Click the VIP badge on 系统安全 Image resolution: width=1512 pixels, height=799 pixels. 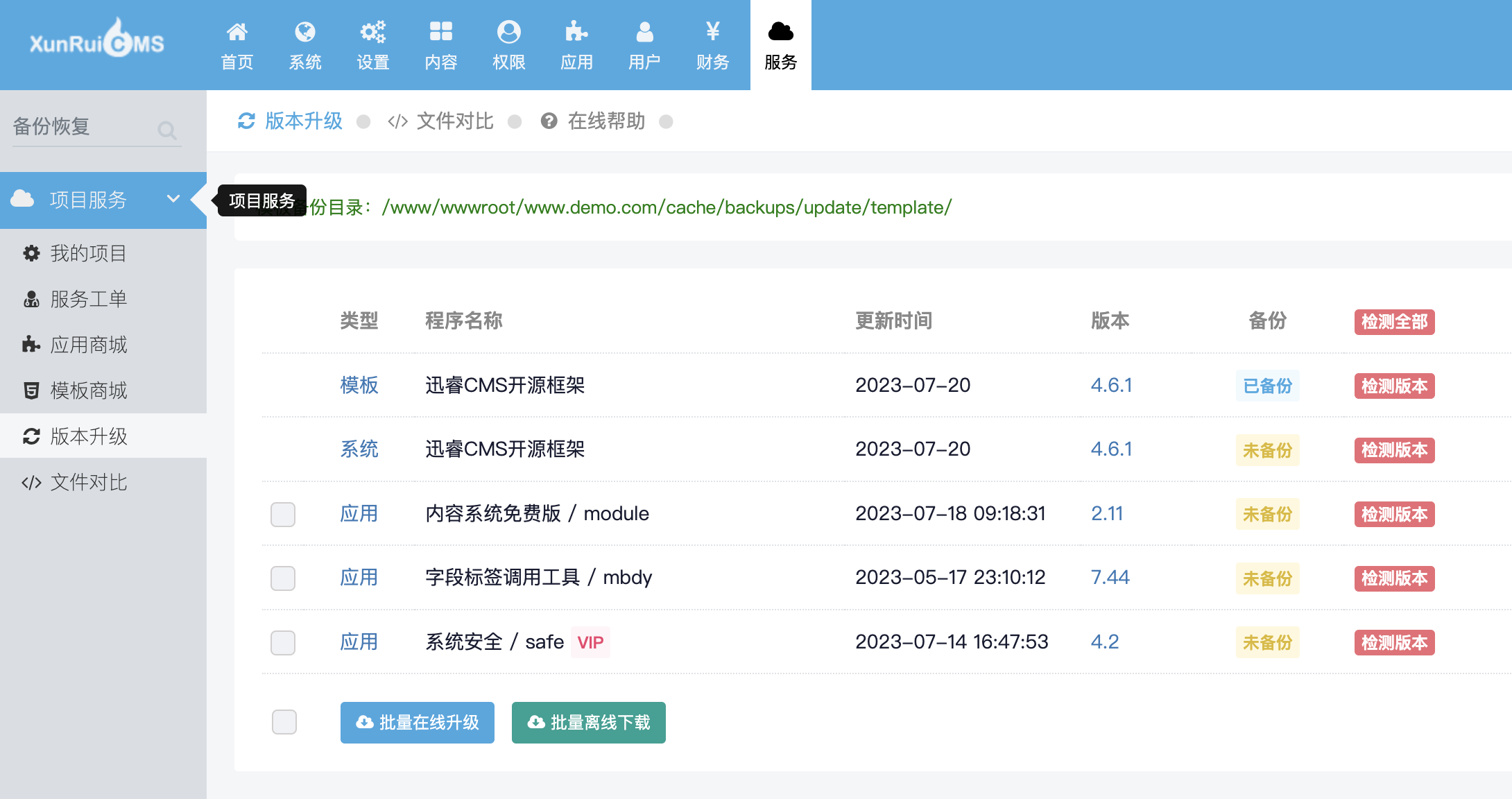590,642
